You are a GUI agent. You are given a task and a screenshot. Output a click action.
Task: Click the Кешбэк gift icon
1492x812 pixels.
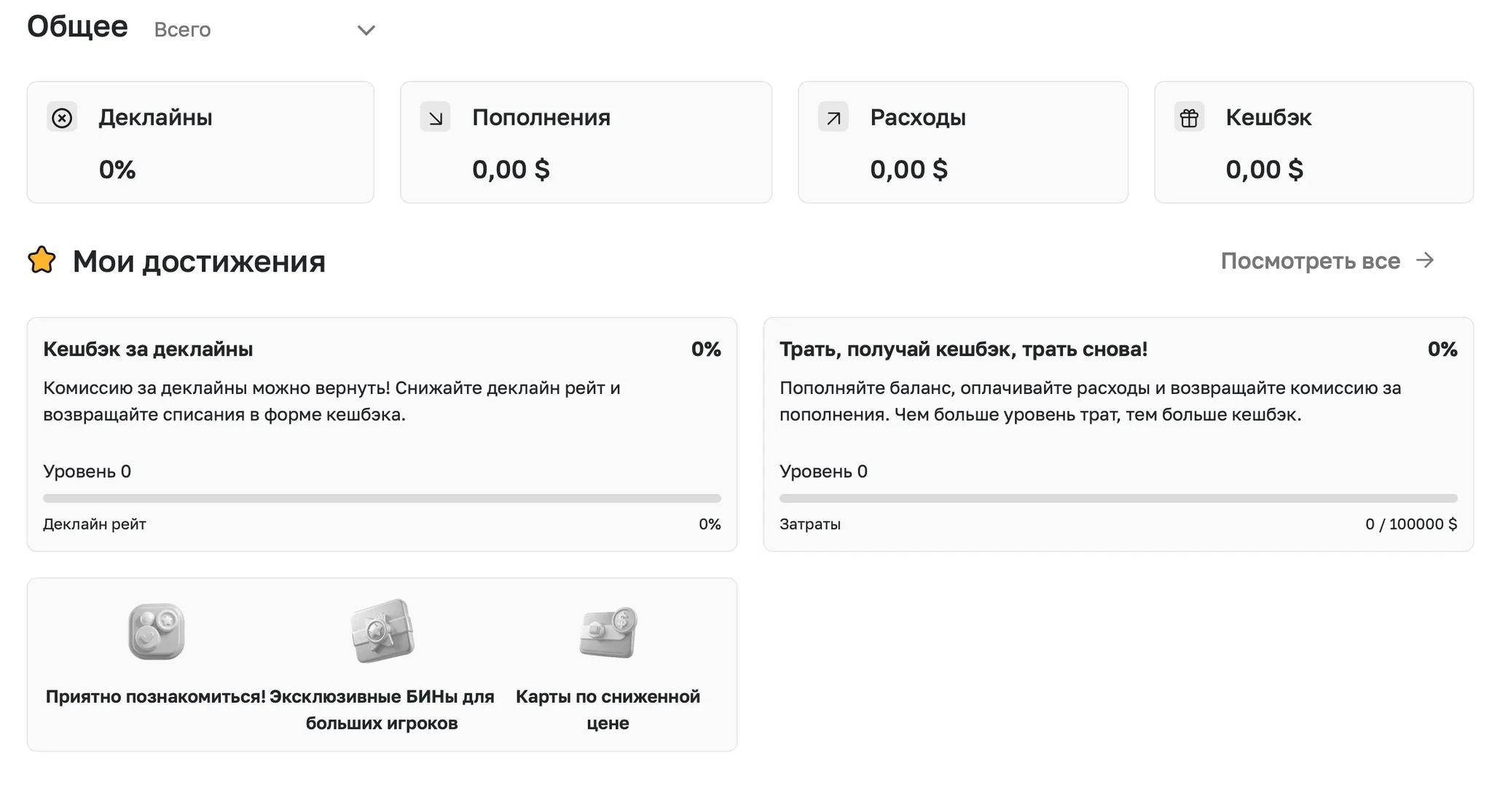(x=1189, y=117)
